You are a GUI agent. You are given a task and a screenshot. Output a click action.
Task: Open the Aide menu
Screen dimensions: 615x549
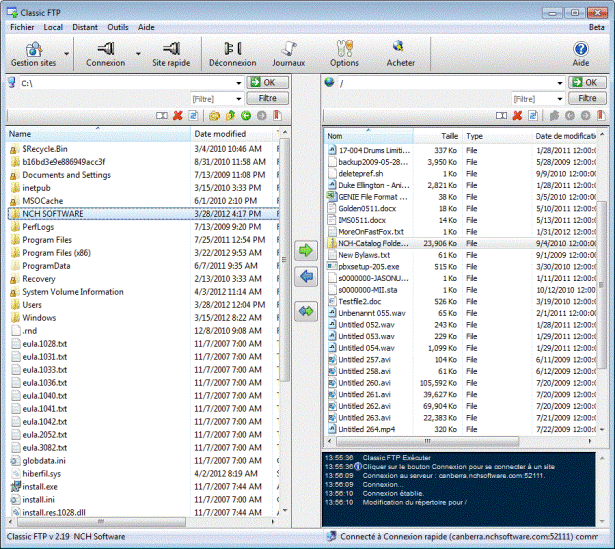tap(146, 27)
